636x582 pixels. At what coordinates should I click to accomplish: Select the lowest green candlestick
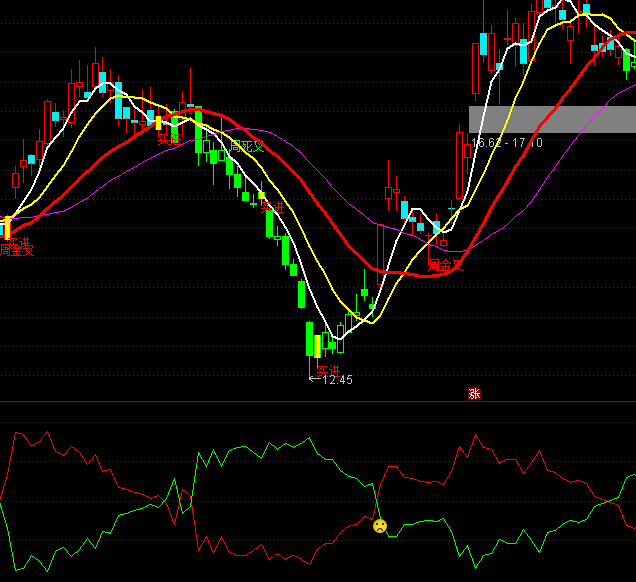coord(309,338)
